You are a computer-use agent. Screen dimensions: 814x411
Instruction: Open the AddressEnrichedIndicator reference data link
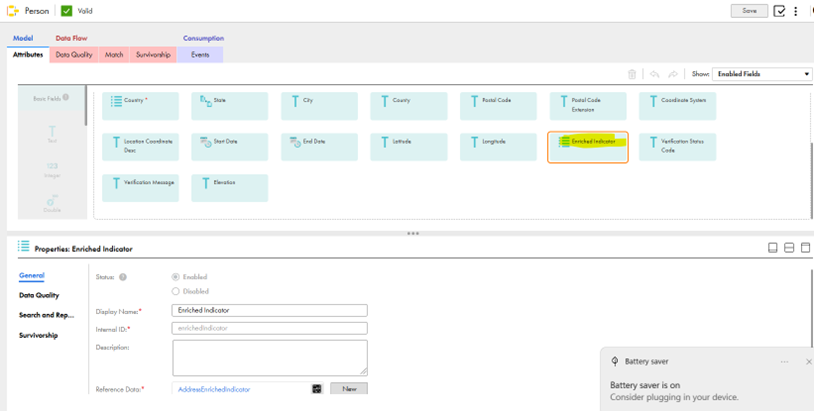pos(214,389)
